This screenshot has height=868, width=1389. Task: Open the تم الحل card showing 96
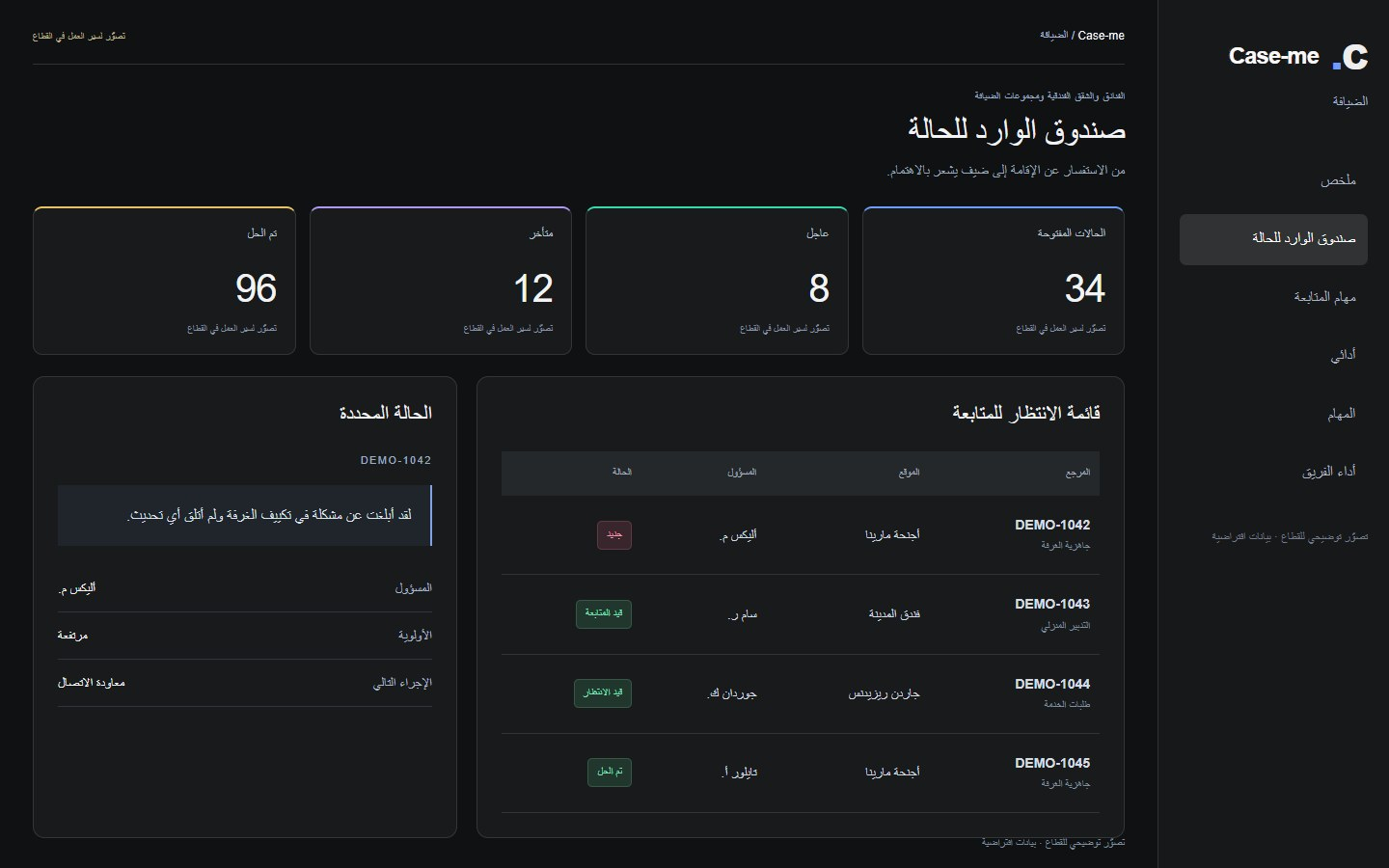[164, 281]
